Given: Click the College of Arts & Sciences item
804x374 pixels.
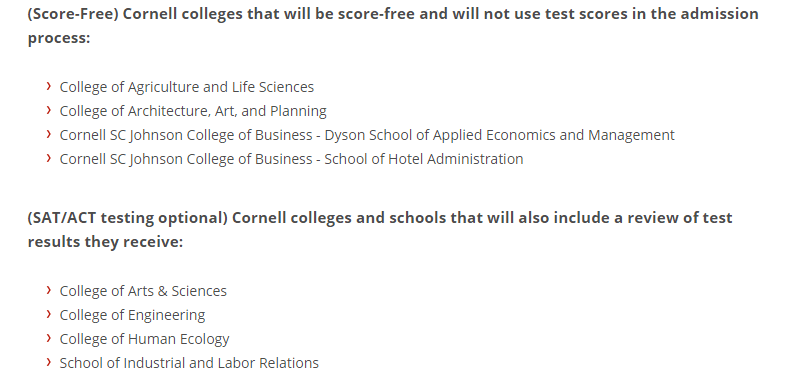Looking at the screenshot, I should pos(143,291).
